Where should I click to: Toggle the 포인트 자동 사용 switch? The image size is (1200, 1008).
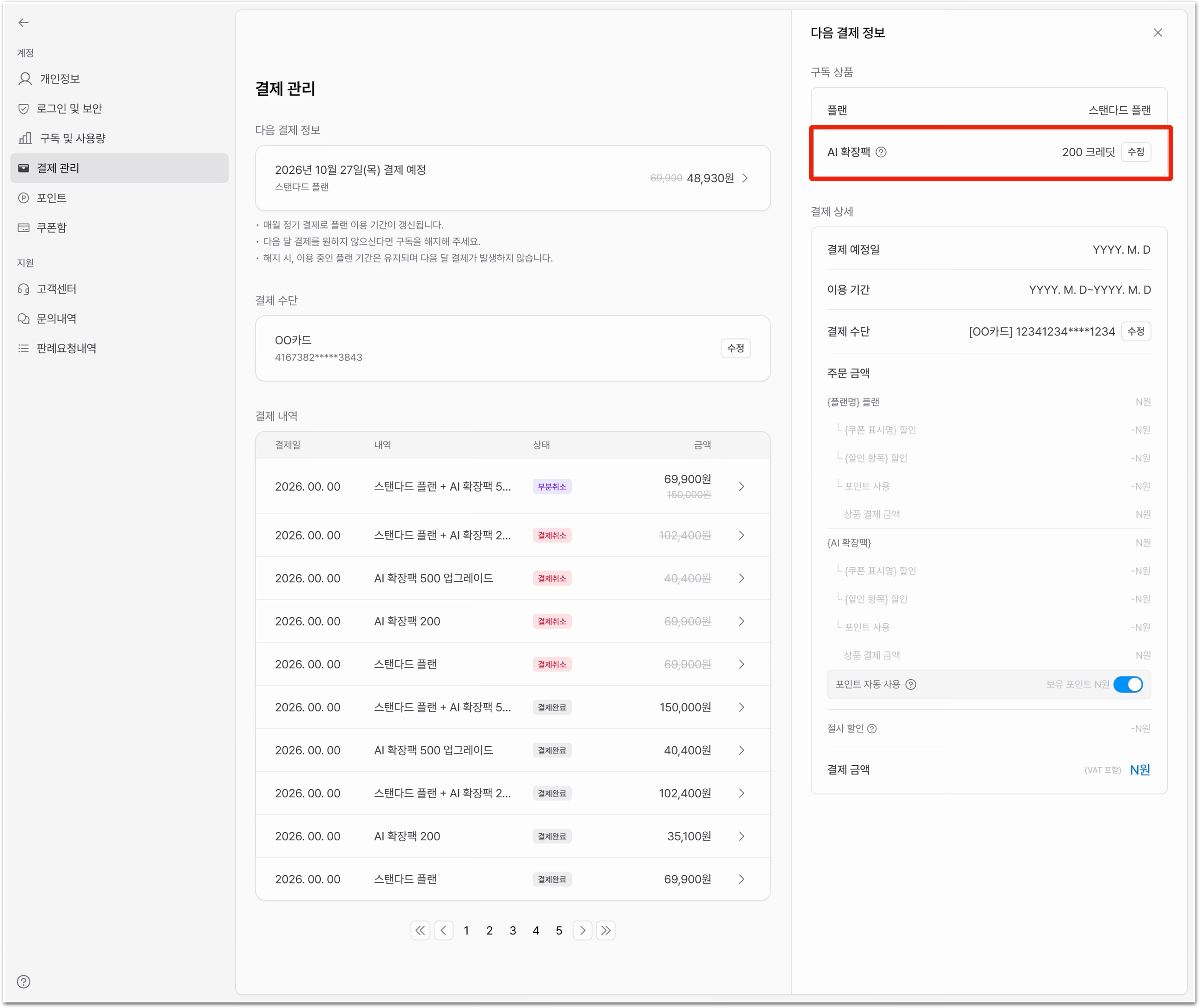(1128, 684)
